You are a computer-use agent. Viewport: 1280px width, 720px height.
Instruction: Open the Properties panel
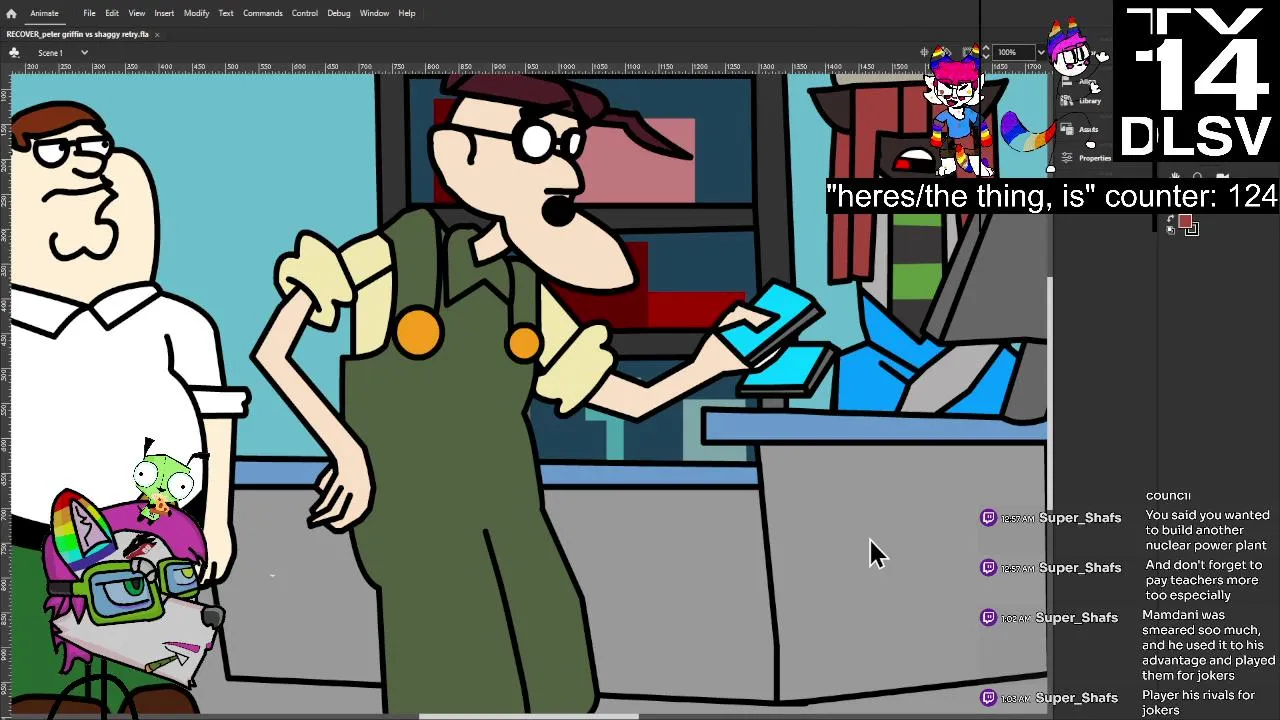tap(1085, 158)
